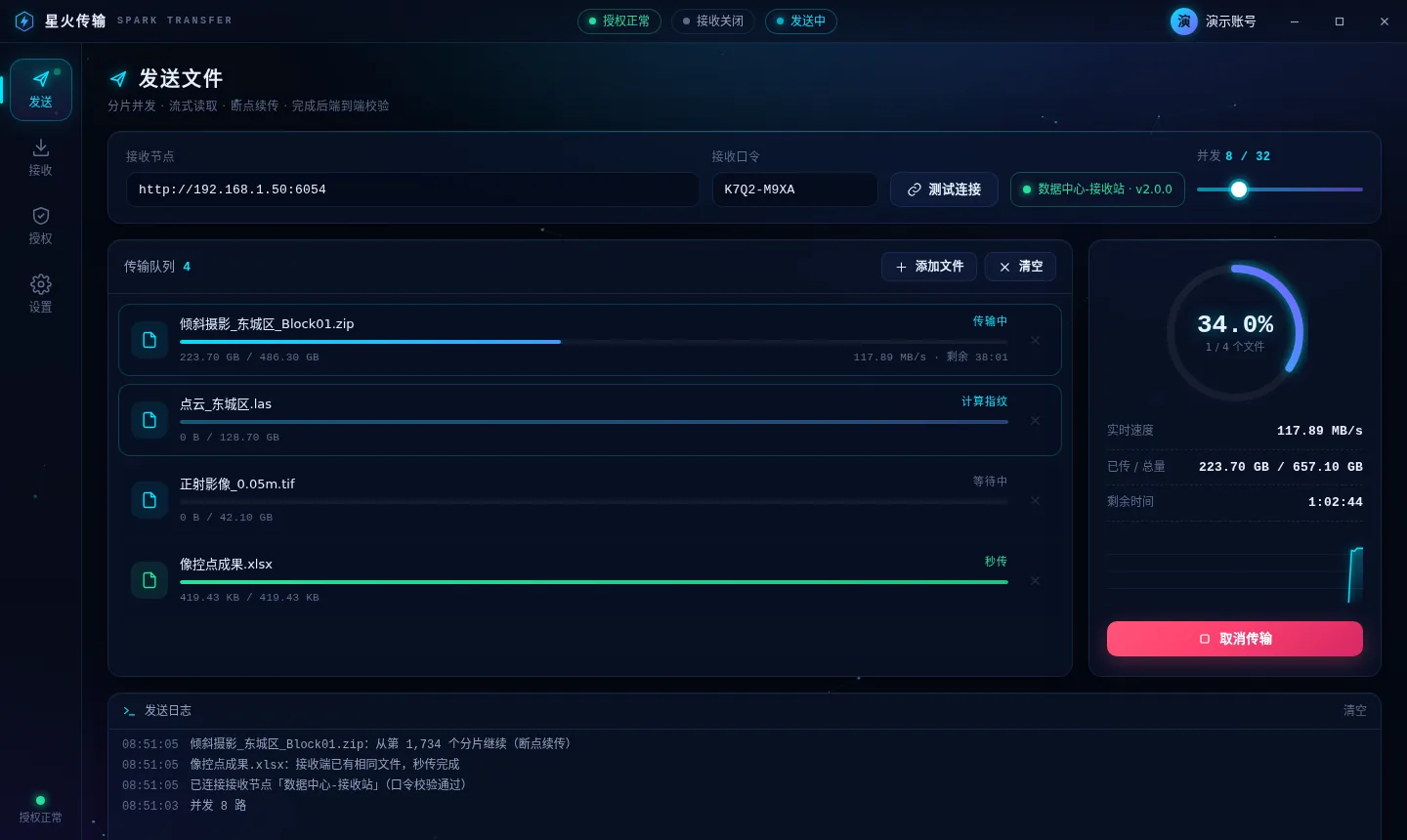Image resolution: width=1407 pixels, height=840 pixels.
Task: Click the 星火传输 lightning logo icon
Action: tap(24, 21)
